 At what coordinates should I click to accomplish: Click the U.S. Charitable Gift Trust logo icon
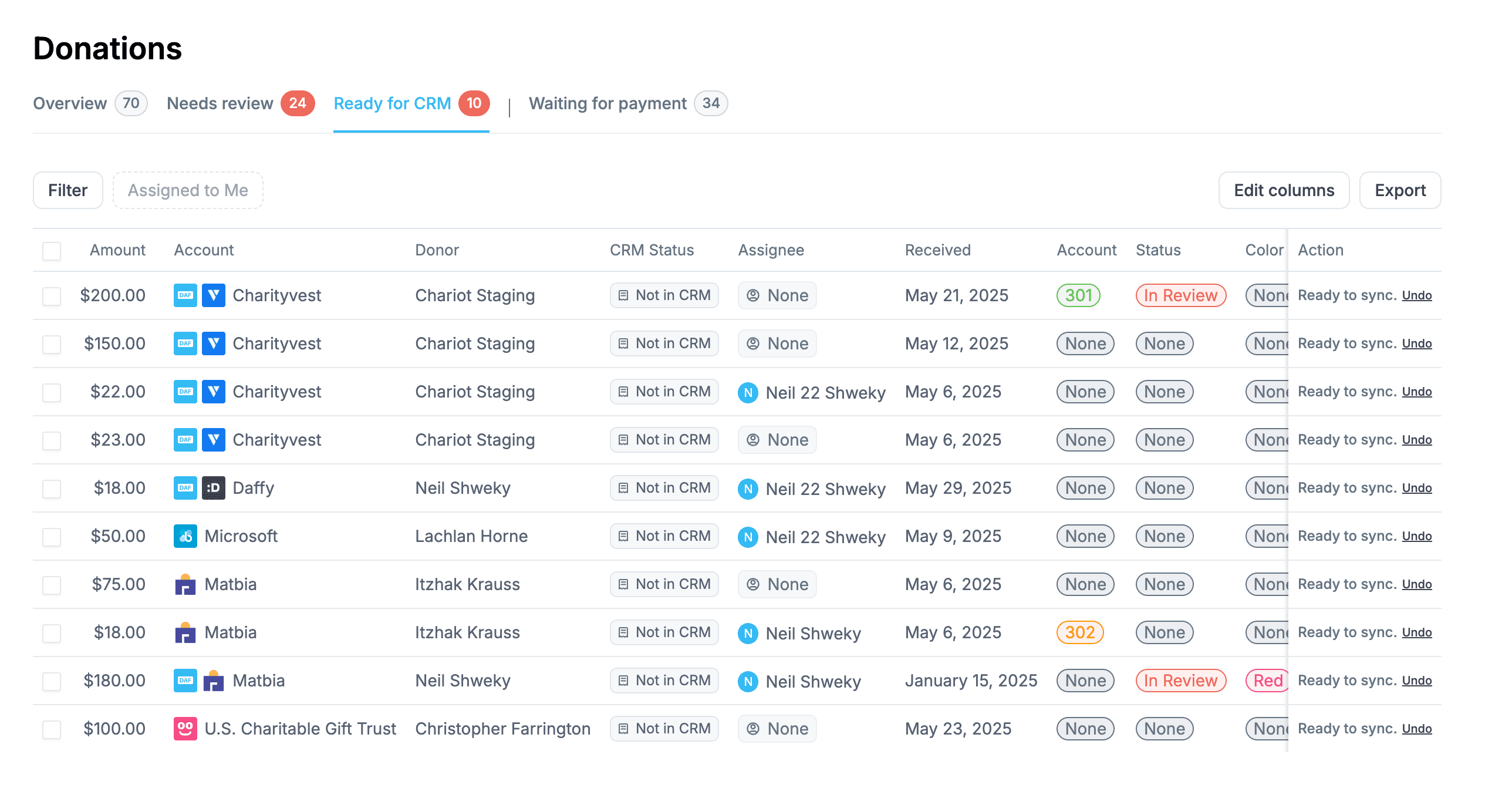185,729
